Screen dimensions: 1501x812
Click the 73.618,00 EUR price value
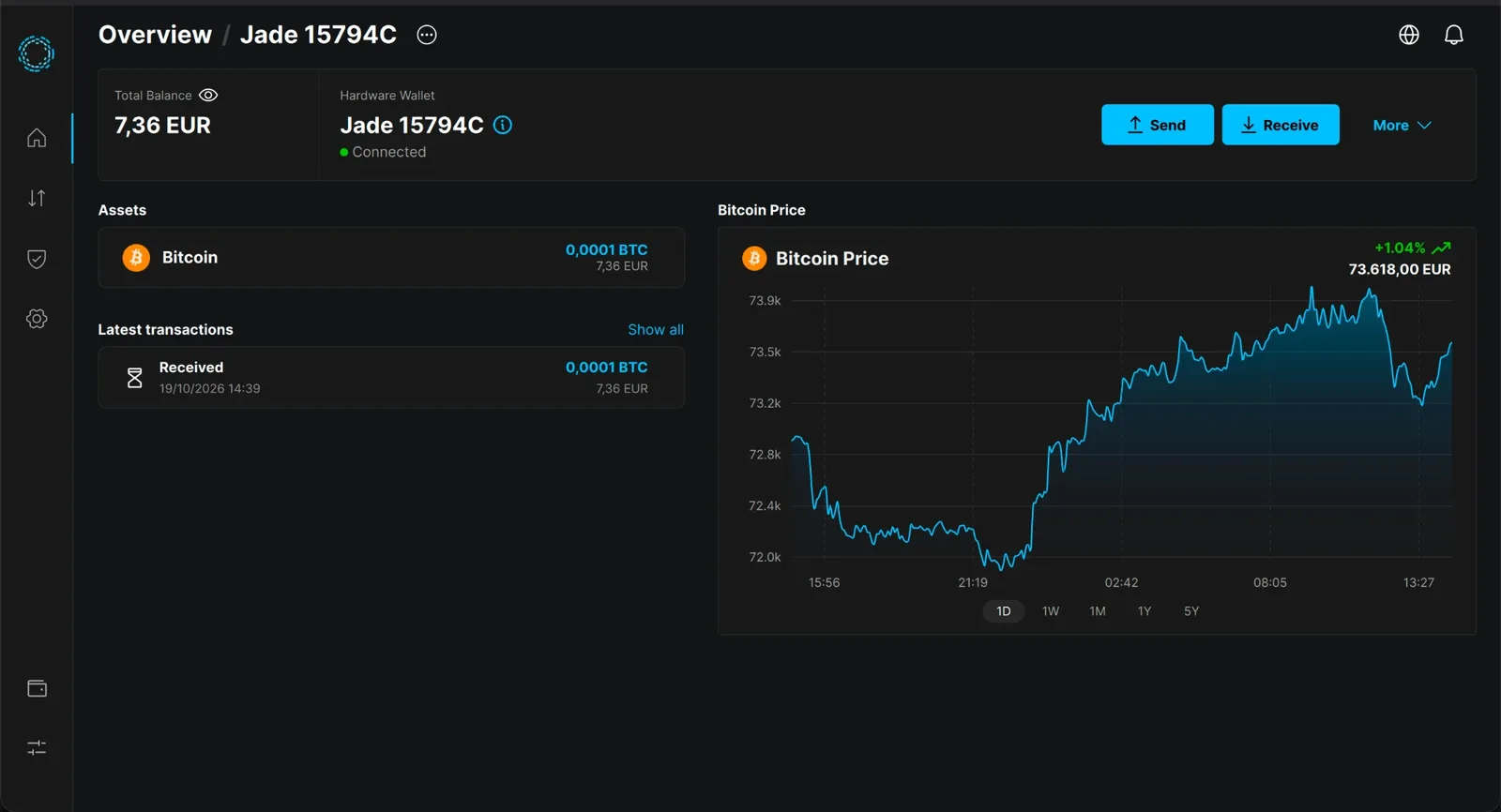point(1400,269)
